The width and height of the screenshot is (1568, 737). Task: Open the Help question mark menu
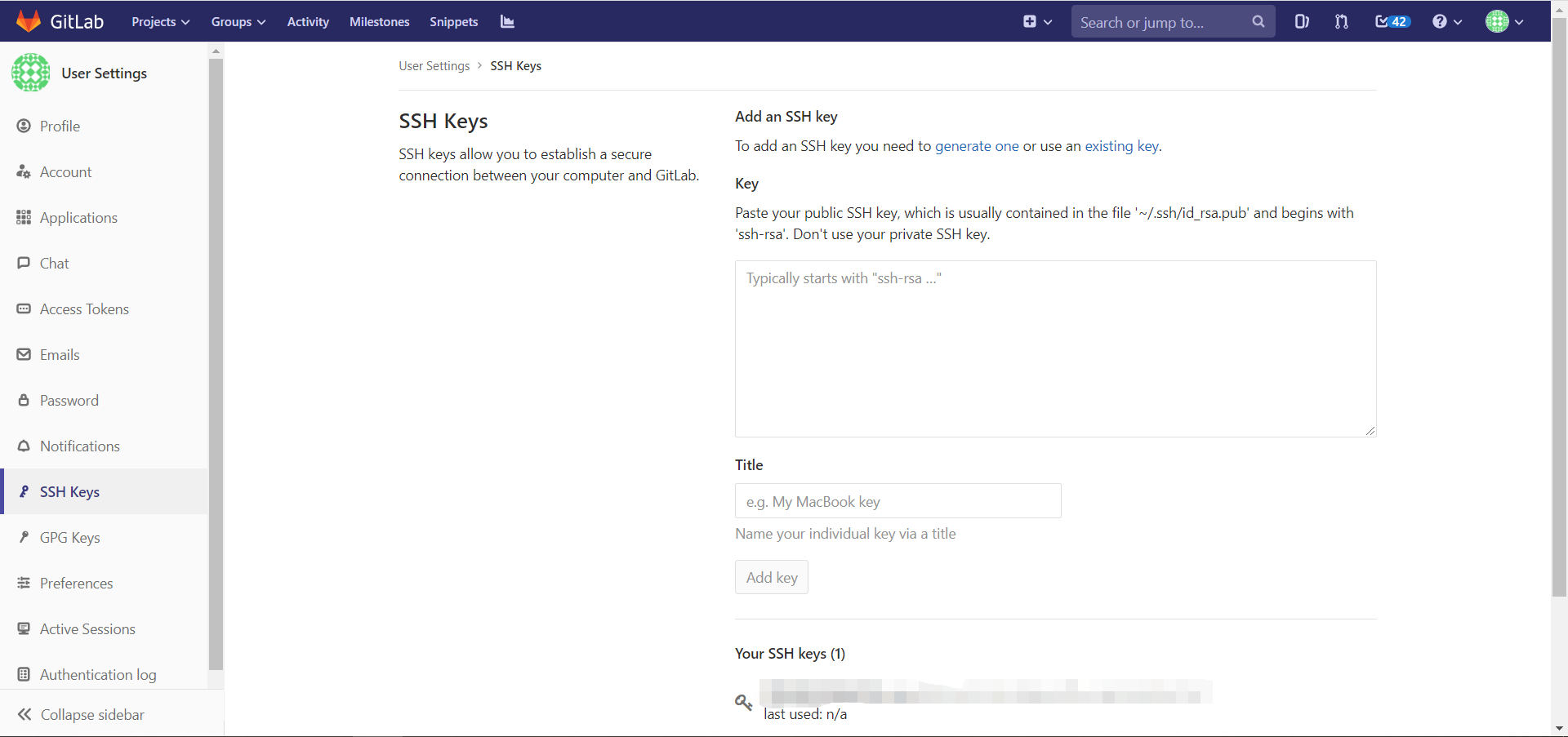tap(1446, 22)
